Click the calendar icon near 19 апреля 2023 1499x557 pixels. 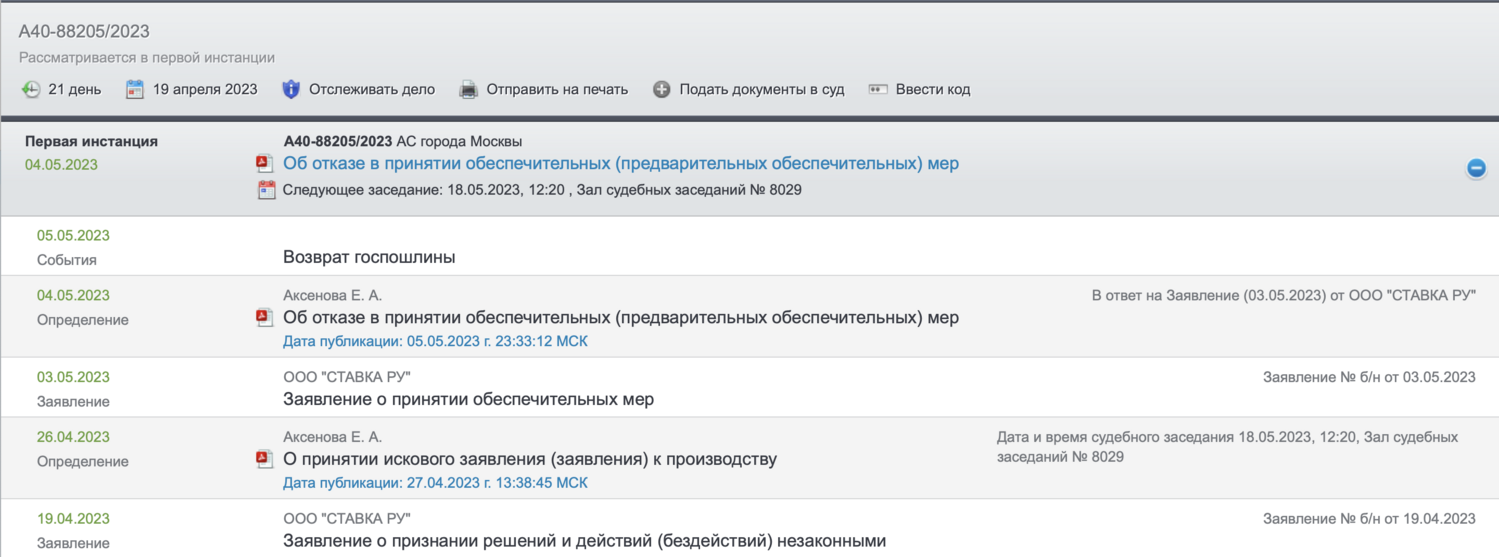[135, 90]
